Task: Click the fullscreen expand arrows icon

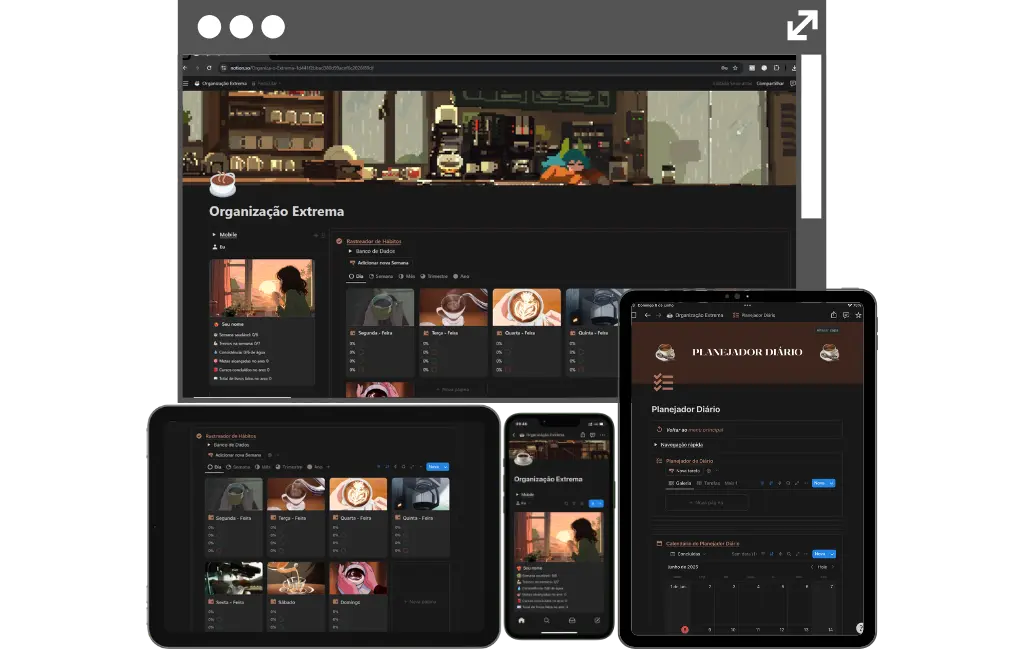Action: tap(802, 25)
